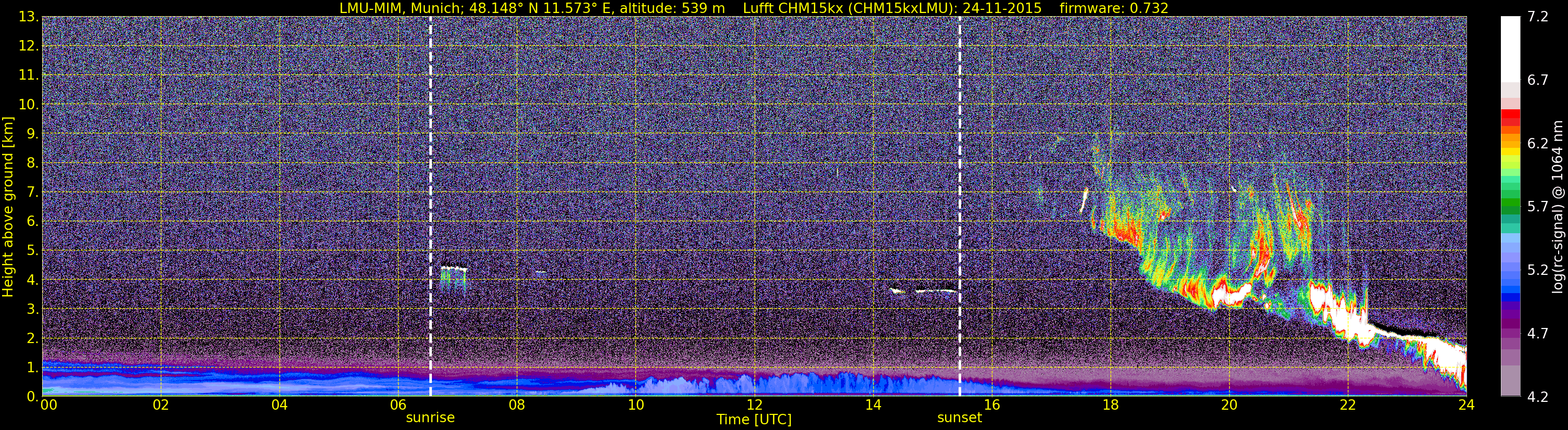Click the white cloud streak just after sunrise

[x=454, y=268]
